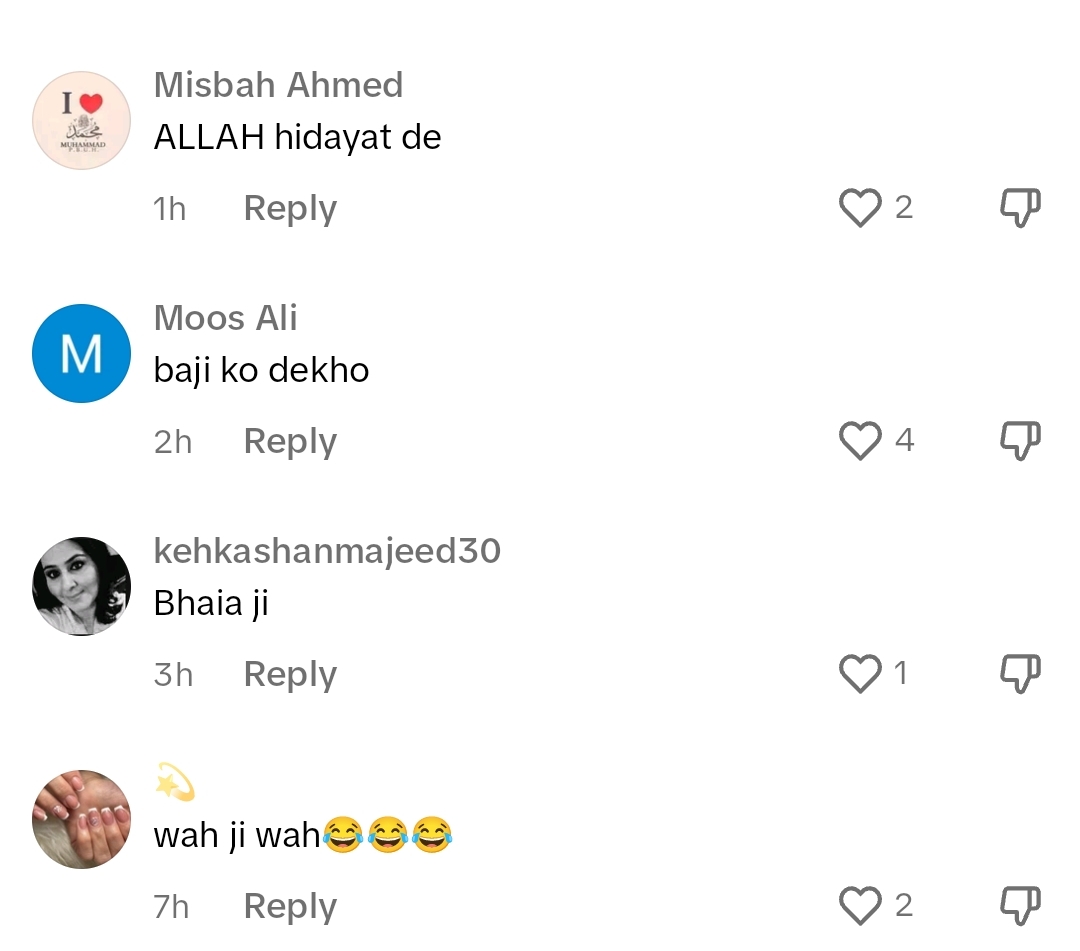
Task: Dislike the 'wah ji wah' comment
Action: pyautogui.click(x=1020, y=905)
